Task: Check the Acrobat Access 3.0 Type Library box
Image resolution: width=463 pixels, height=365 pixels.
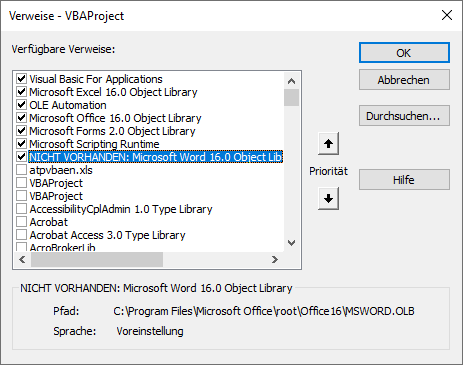Action: pos(21,235)
